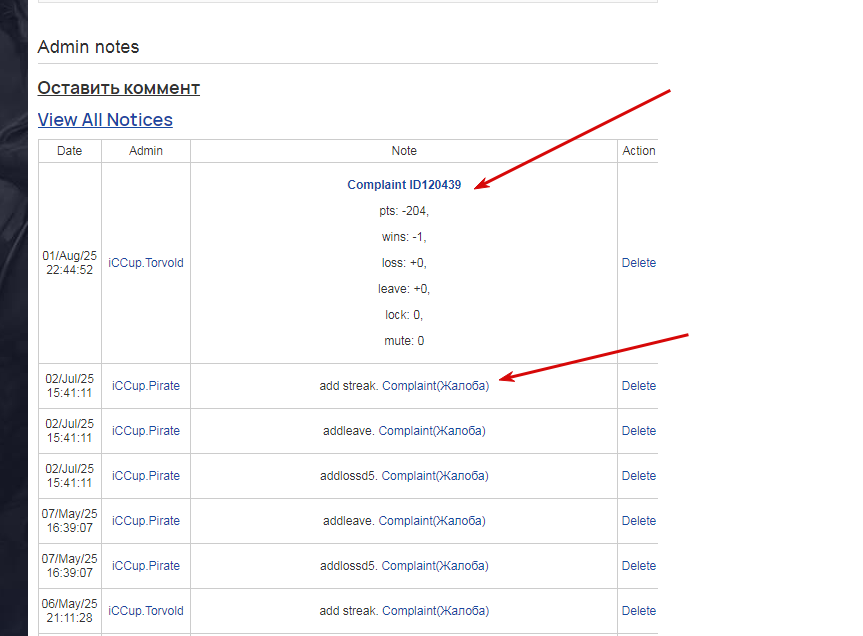Select the 'loss: +0,' text
Viewport: 863px width, 636px height.
click(404, 263)
